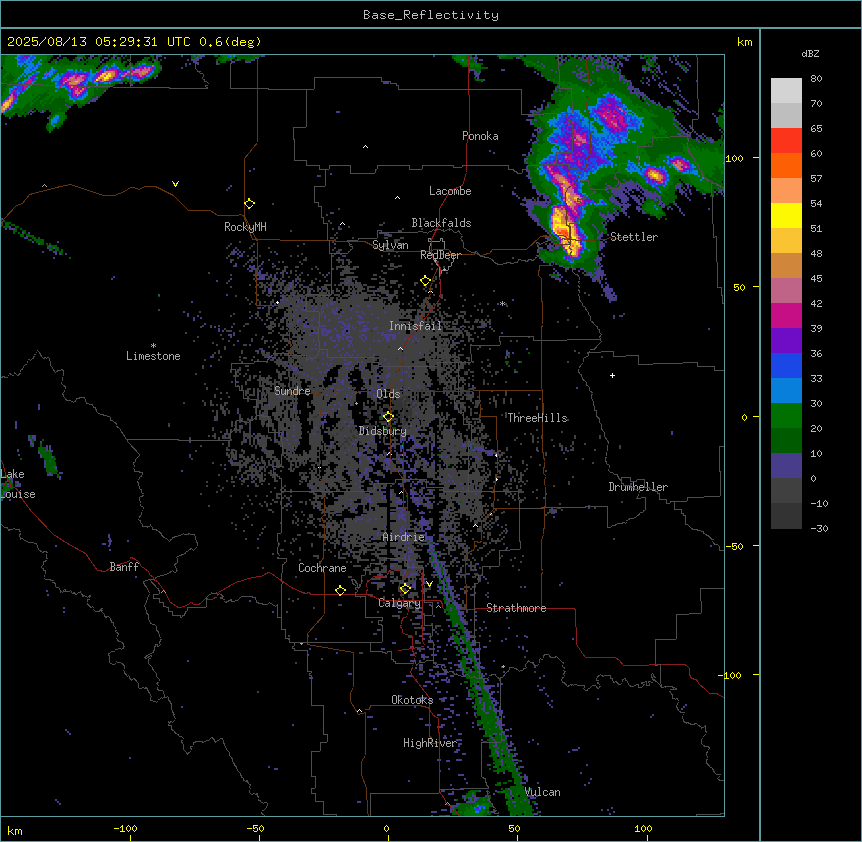Click the HighRiver label

(430, 743)
